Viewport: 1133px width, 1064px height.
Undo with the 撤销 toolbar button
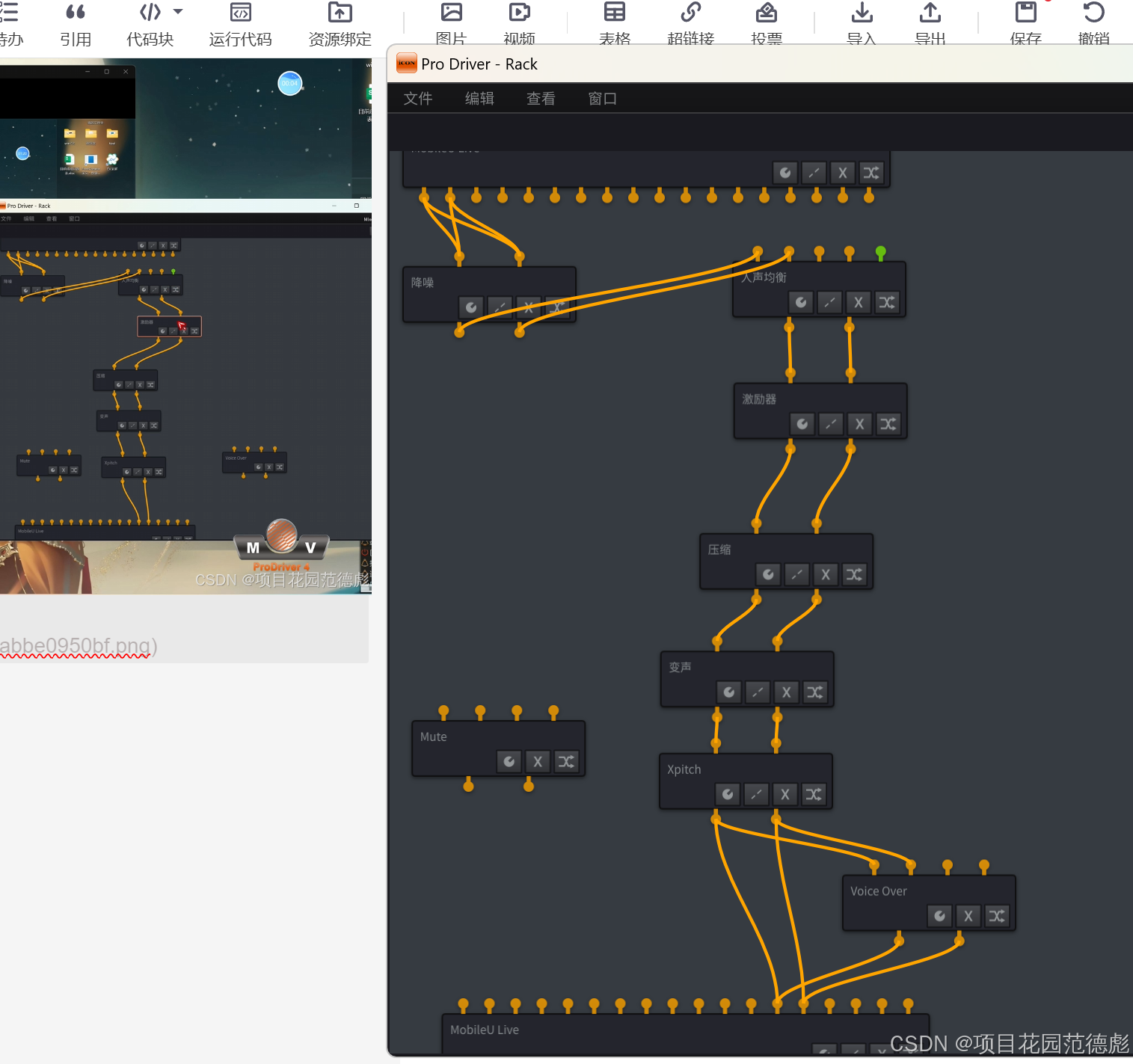pos(1094,22)
